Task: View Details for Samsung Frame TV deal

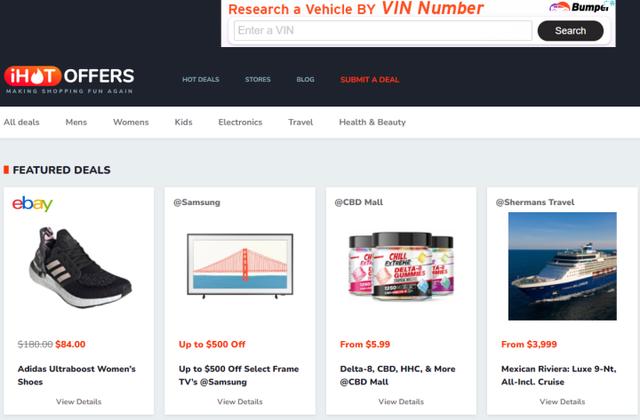Action: click(x=240, y=402)
